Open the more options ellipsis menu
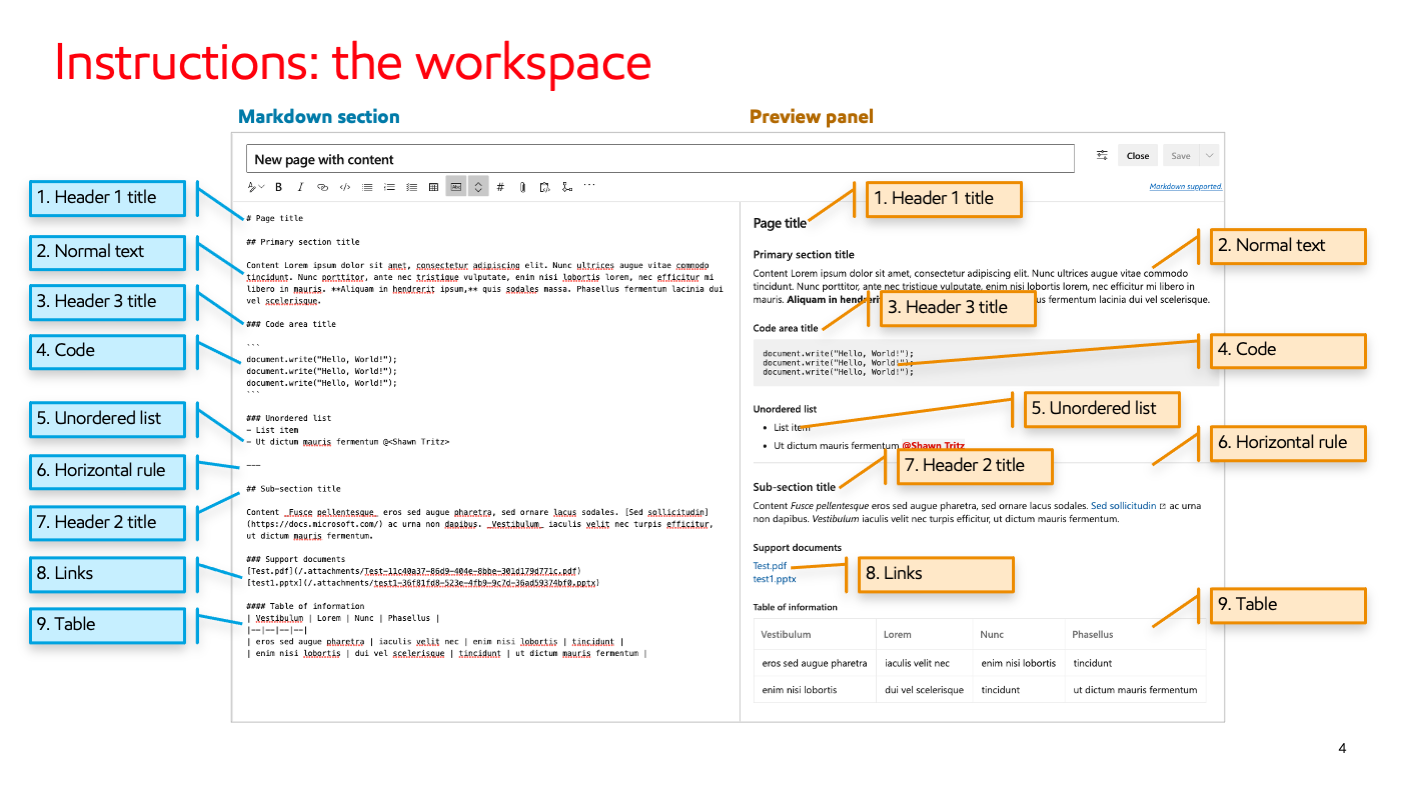This screenshot has height=788, width=1401. [589, 185]
